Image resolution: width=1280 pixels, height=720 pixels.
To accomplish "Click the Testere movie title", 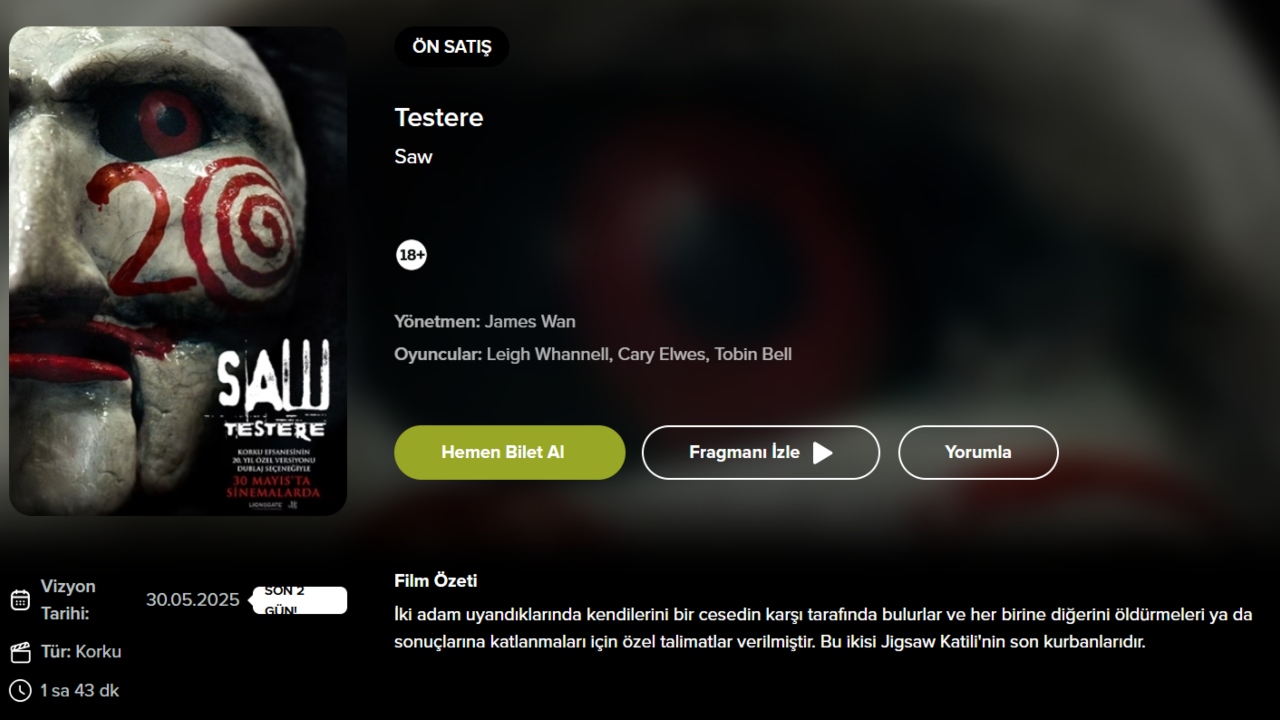I will click(x=439, y=117).
